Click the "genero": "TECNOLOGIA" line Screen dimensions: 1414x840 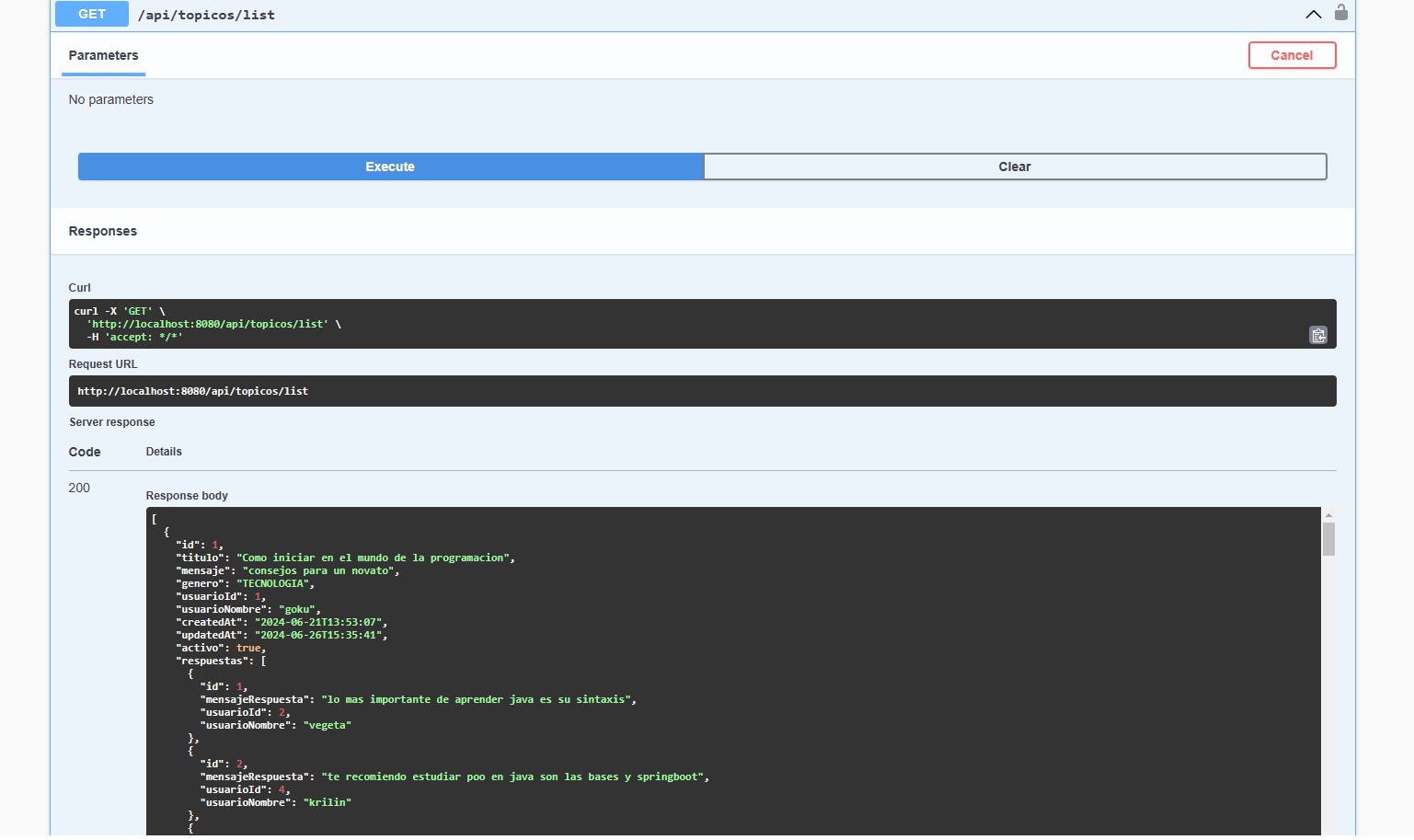tap(245, 583)
